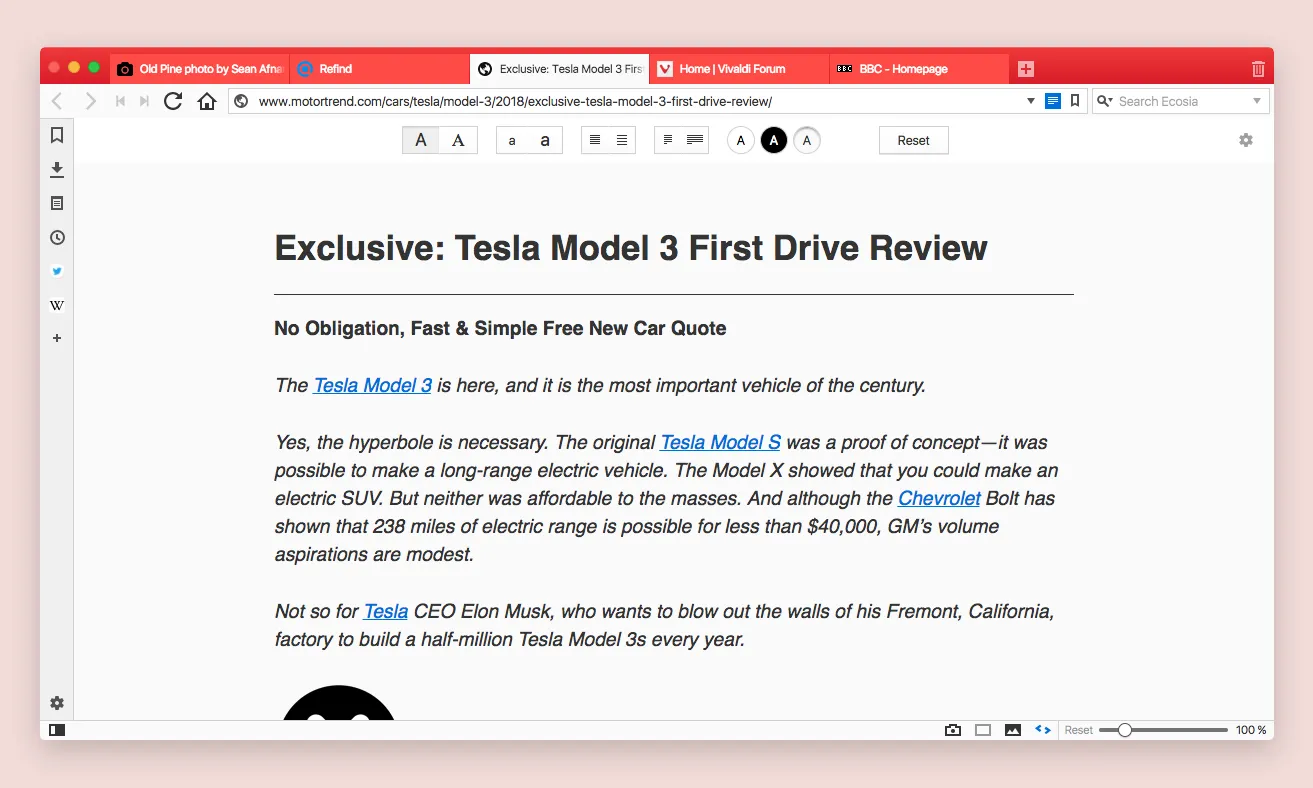The image size is (1313, 788).
Task: Click the rewind history button
Action: 120,101
